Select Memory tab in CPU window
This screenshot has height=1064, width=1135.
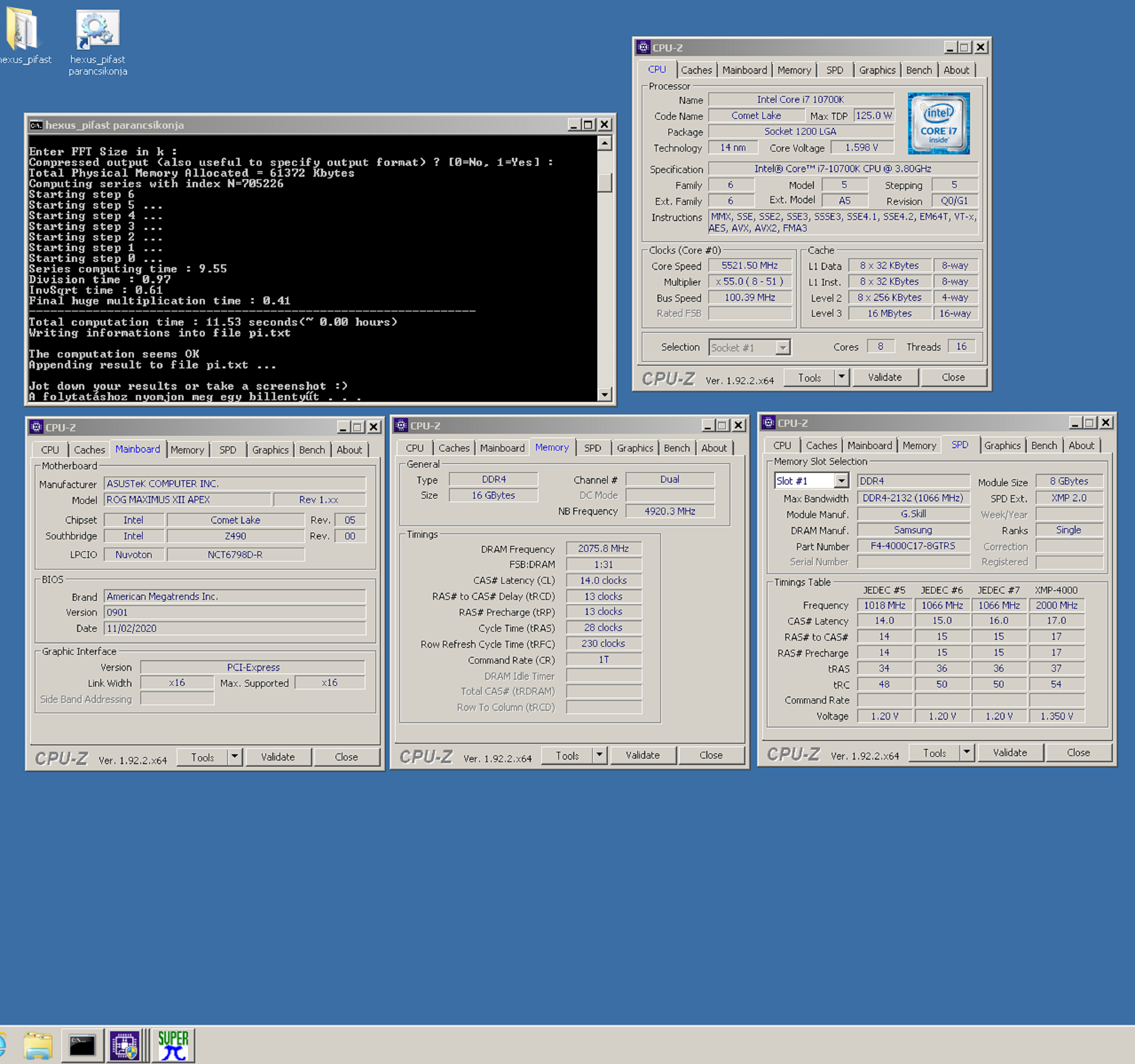click(x=794, y=70)
